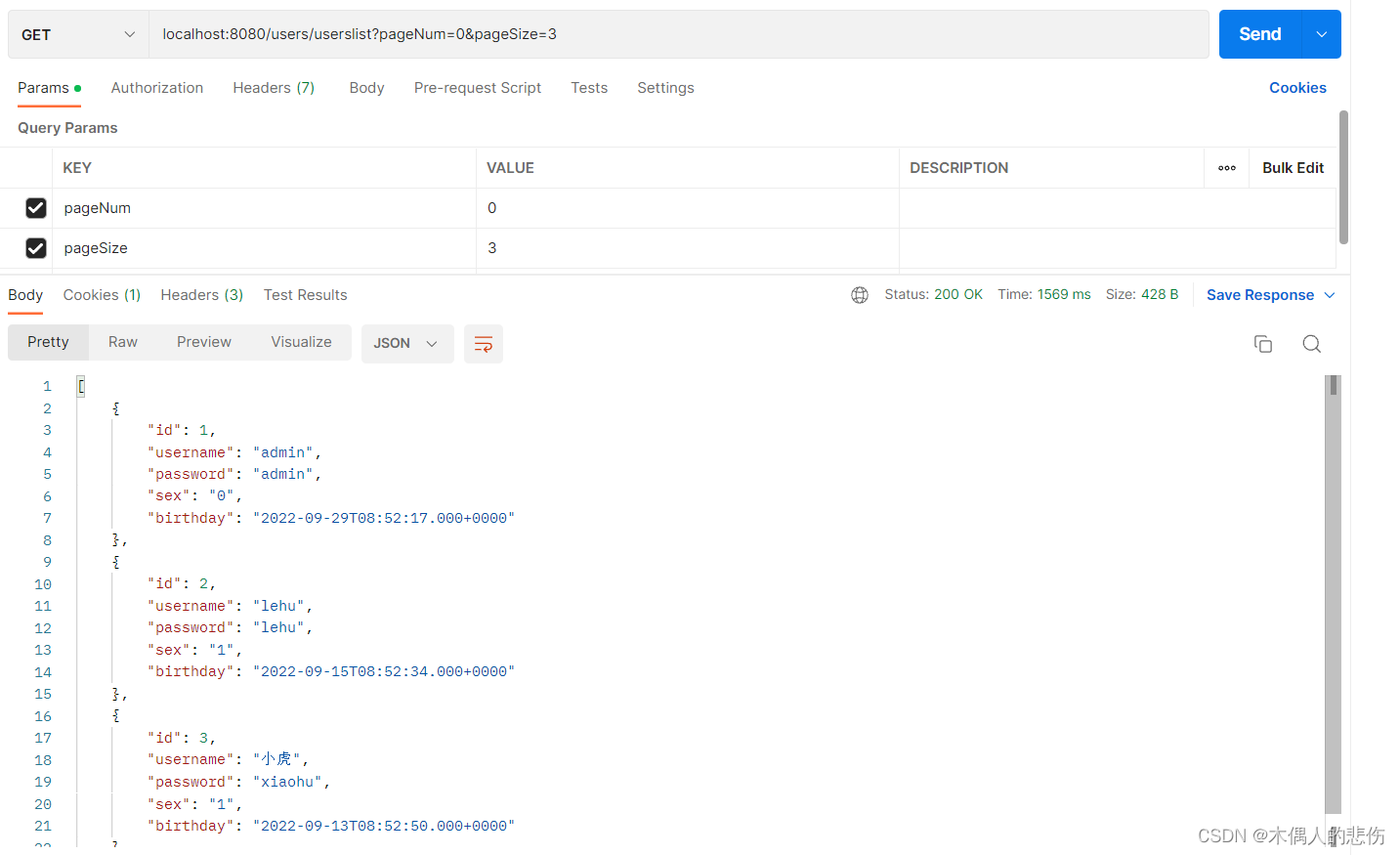The height and width of the screenshot is (855, 1400).
Task: Uncheck the pageSize query parameter
Action: (x=36, y=247)
